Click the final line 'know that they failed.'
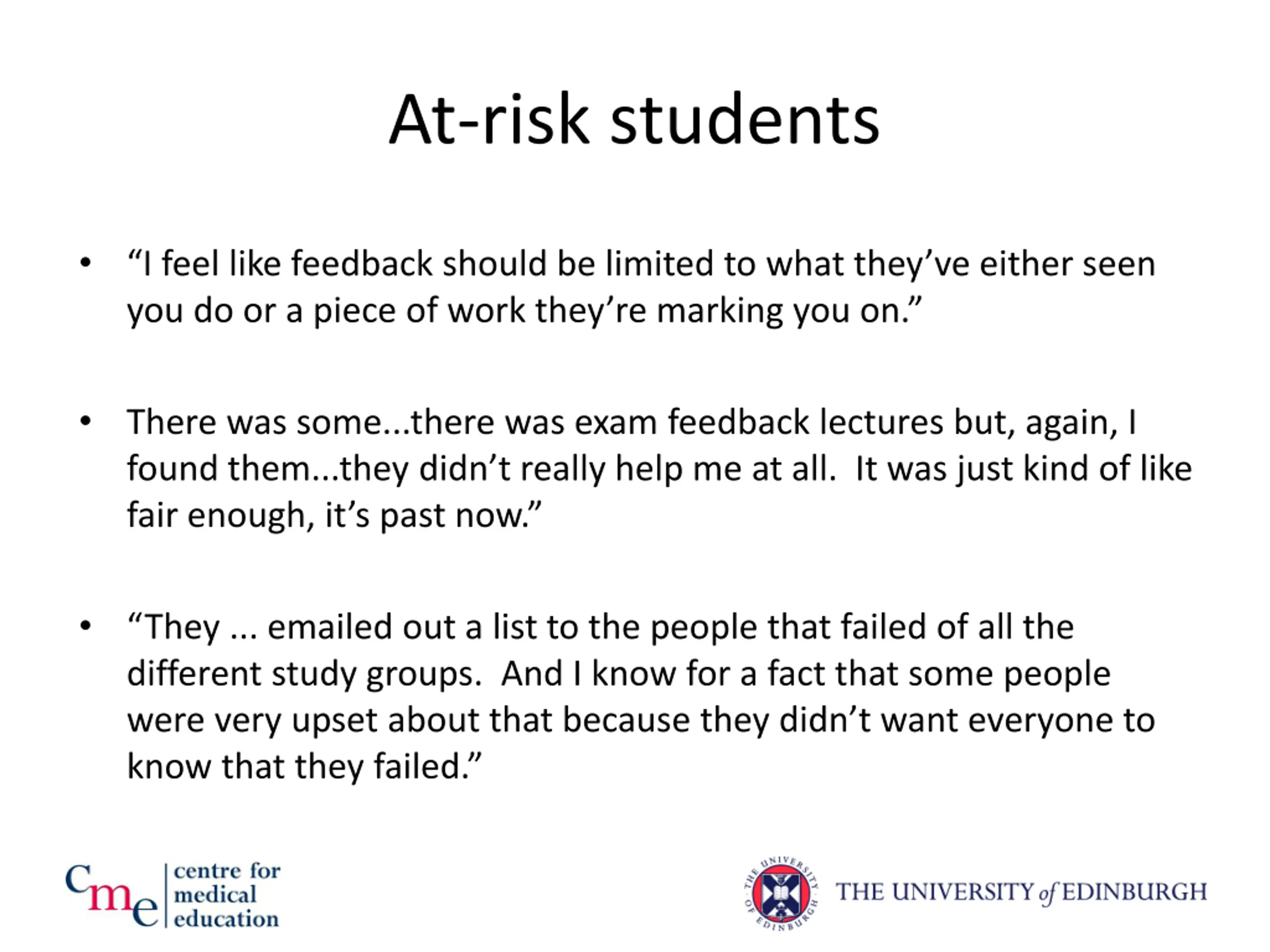 [x=303, y=766]
